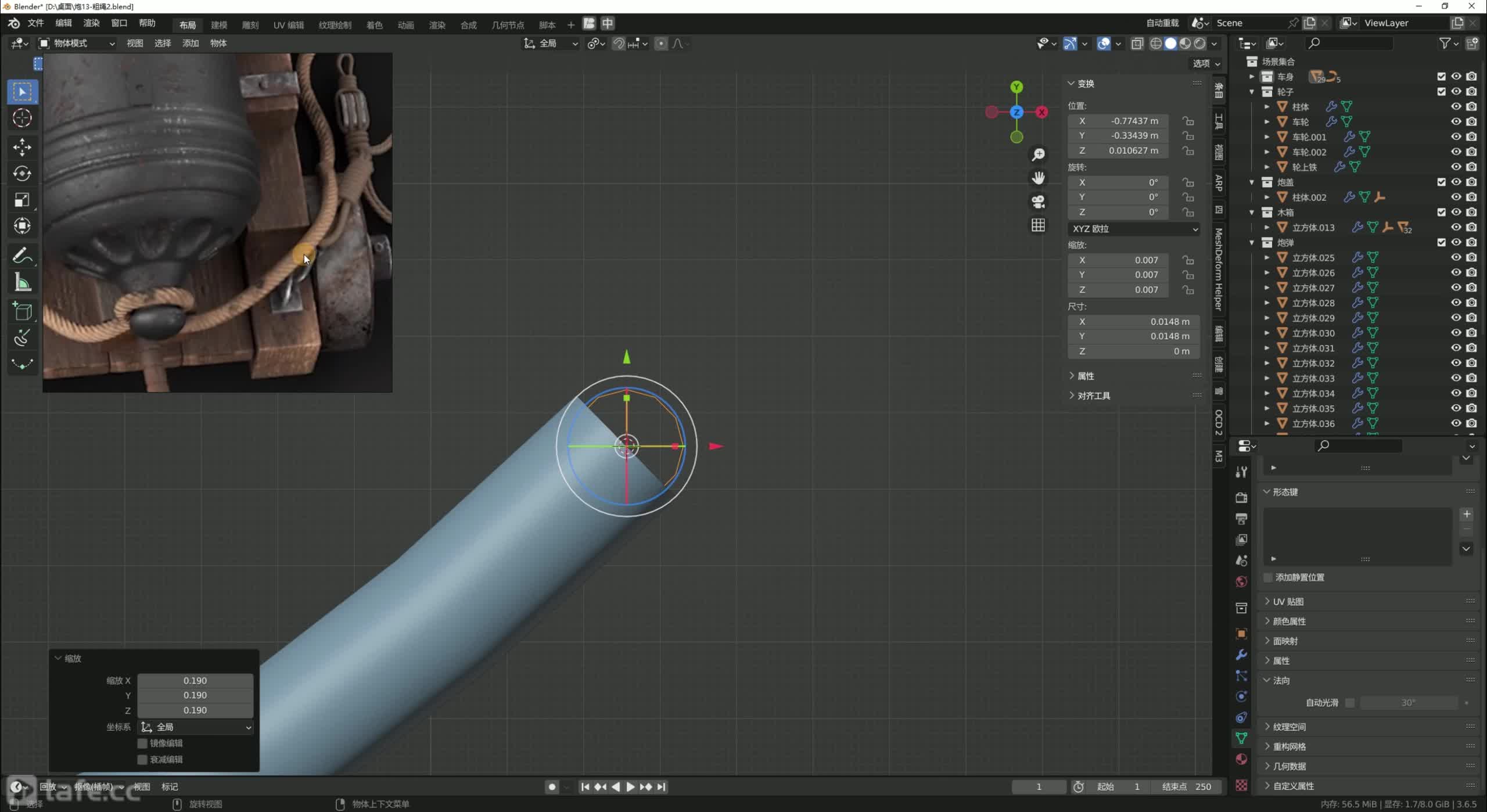
Task: Switch to the 建模 workspace tab
Action: click(x=219, y=25)
